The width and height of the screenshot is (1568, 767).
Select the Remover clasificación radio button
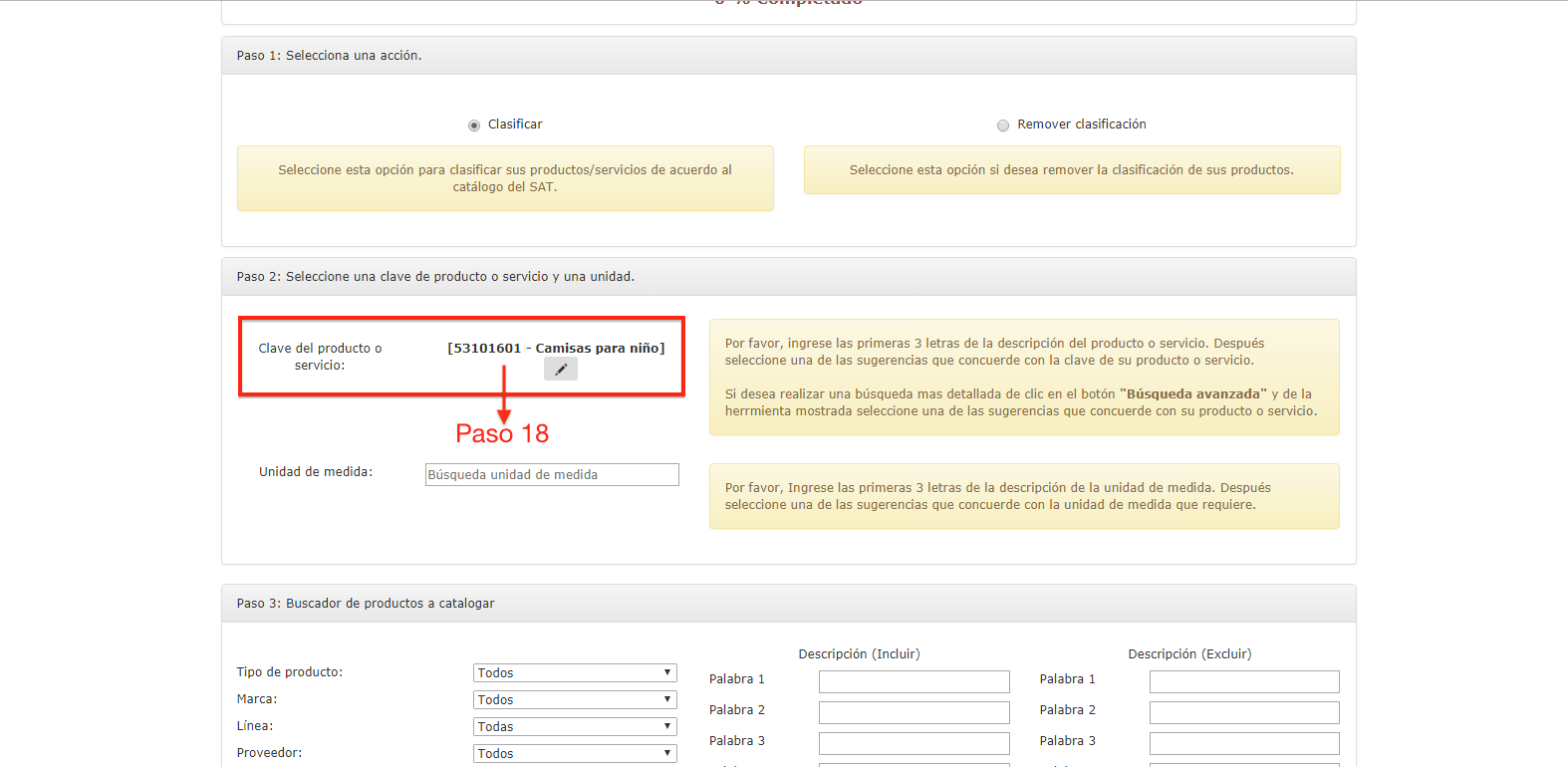click(1003, 126)
